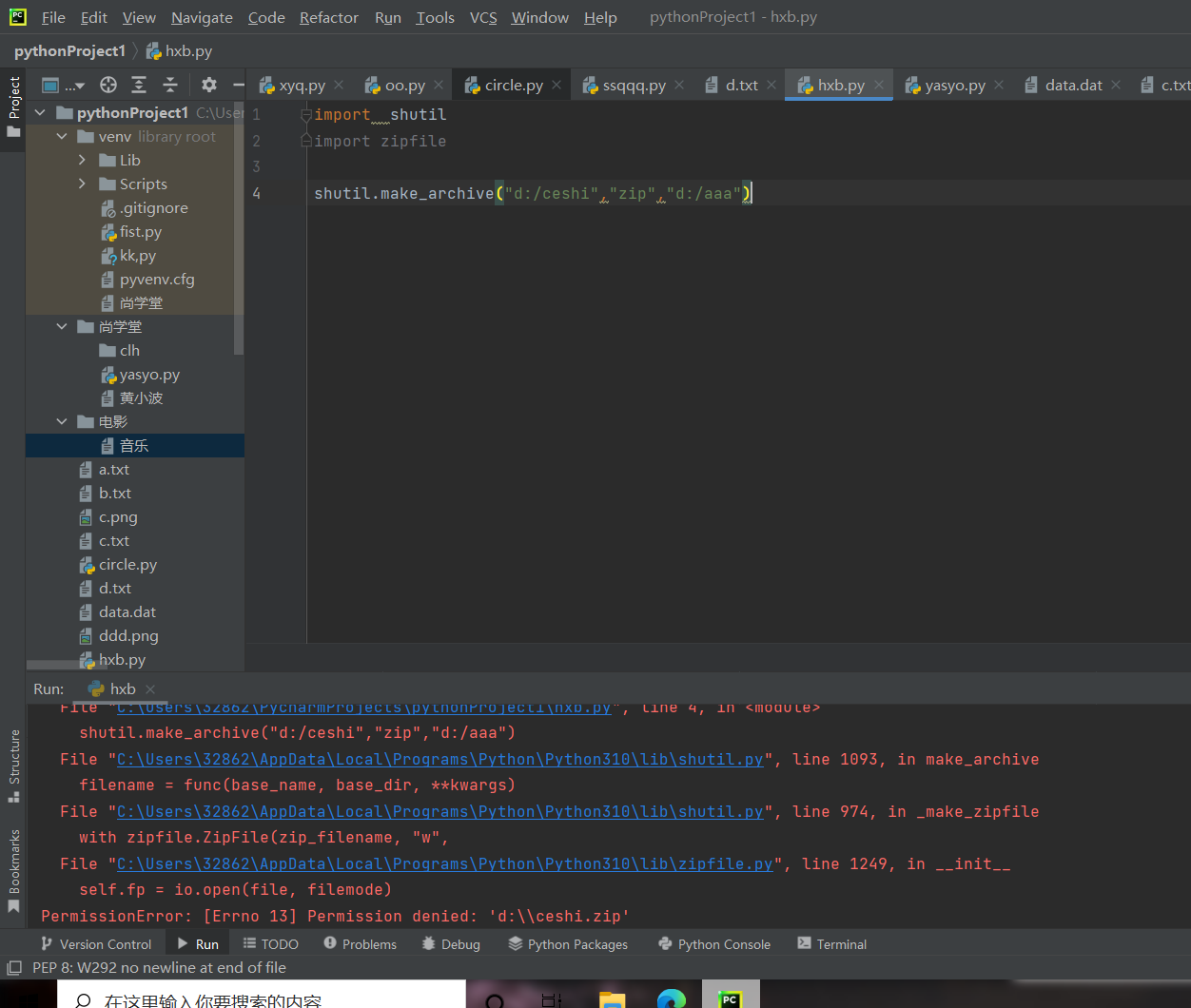This screenshot has width=1191, height=1008.
Task: Select fist.py in project tree
Action: point(131,231)
